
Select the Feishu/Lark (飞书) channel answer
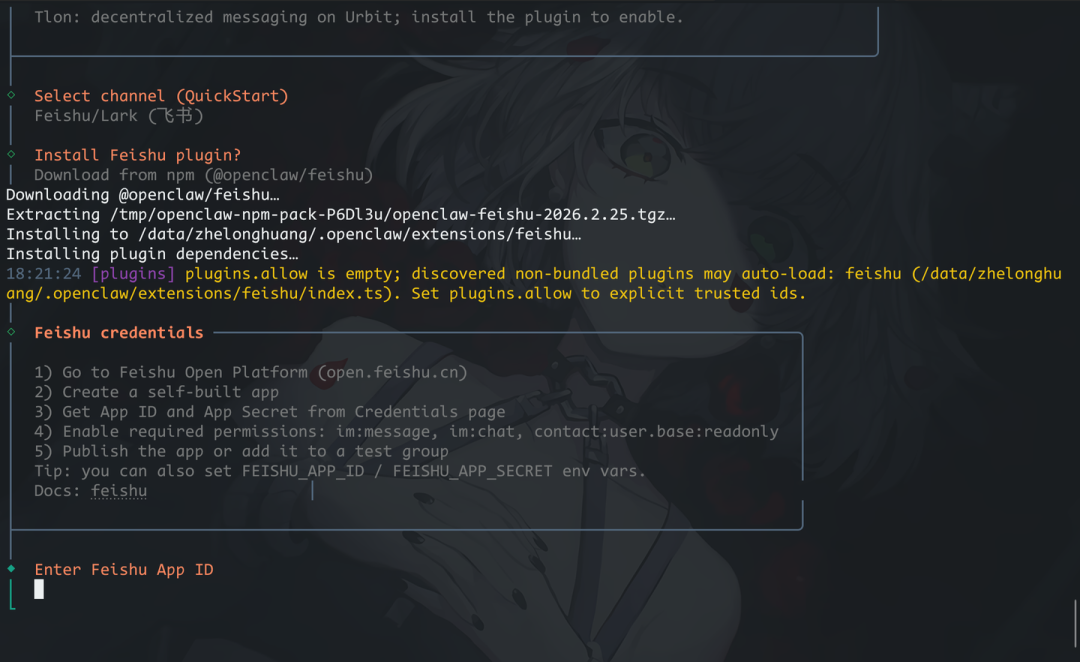[119, 116]
